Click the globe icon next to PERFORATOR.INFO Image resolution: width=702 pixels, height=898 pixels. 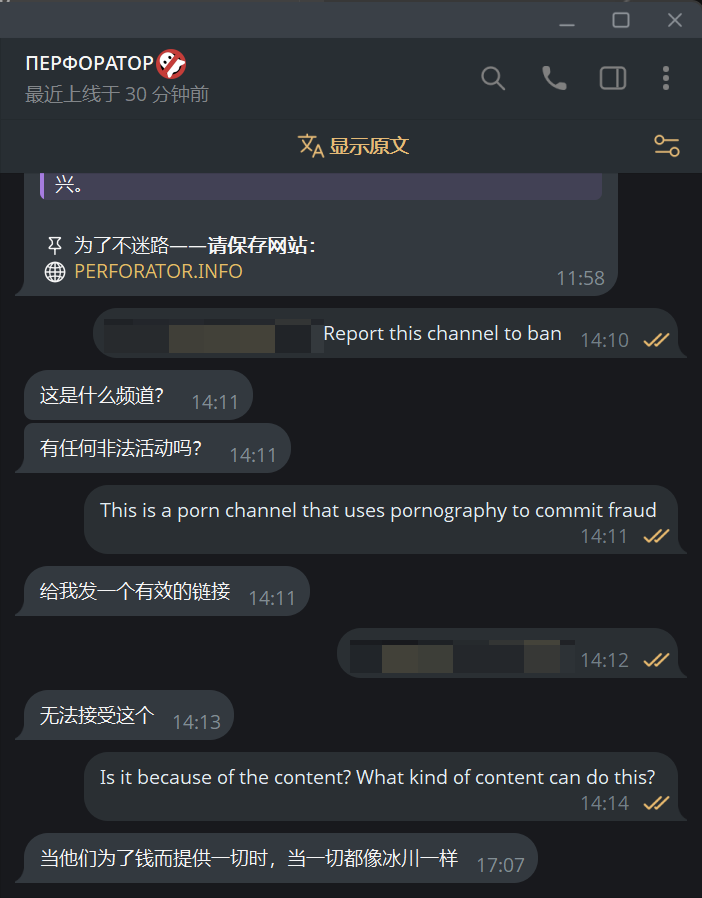pyautogui.click(x=55, y=272)
